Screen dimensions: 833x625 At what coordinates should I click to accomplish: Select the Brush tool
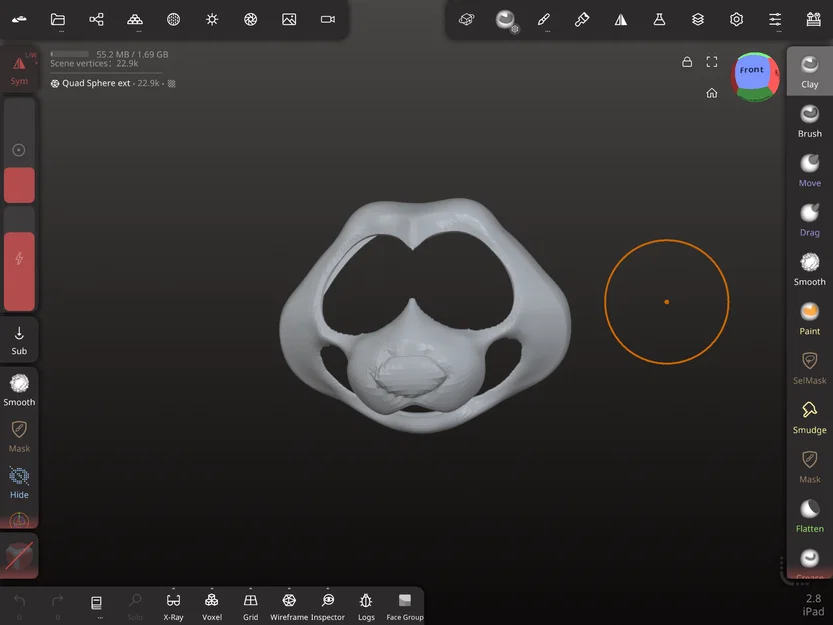[810, 121]
